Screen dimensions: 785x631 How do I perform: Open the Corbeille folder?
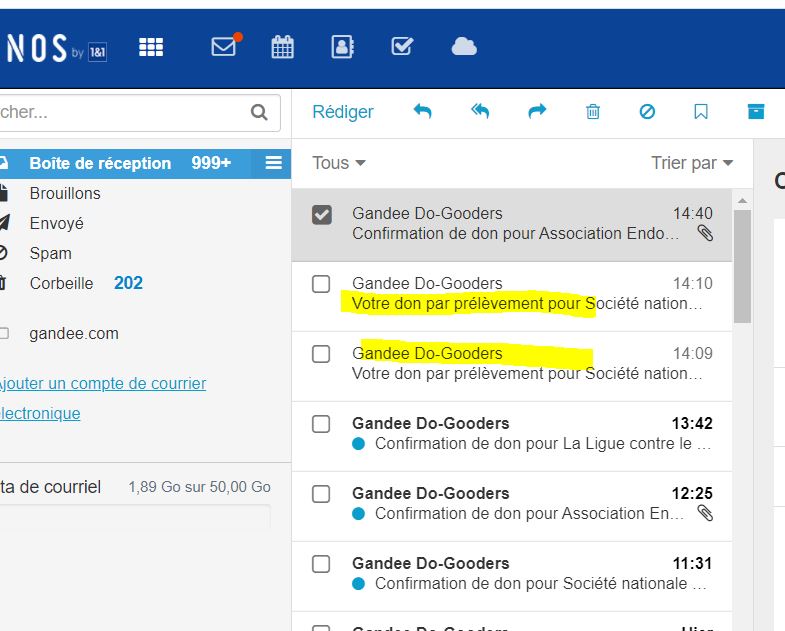61,283
